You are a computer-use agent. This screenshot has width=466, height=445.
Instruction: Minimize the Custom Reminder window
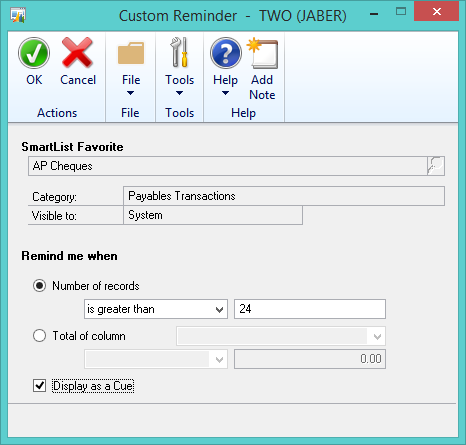(x=374, y=14)
